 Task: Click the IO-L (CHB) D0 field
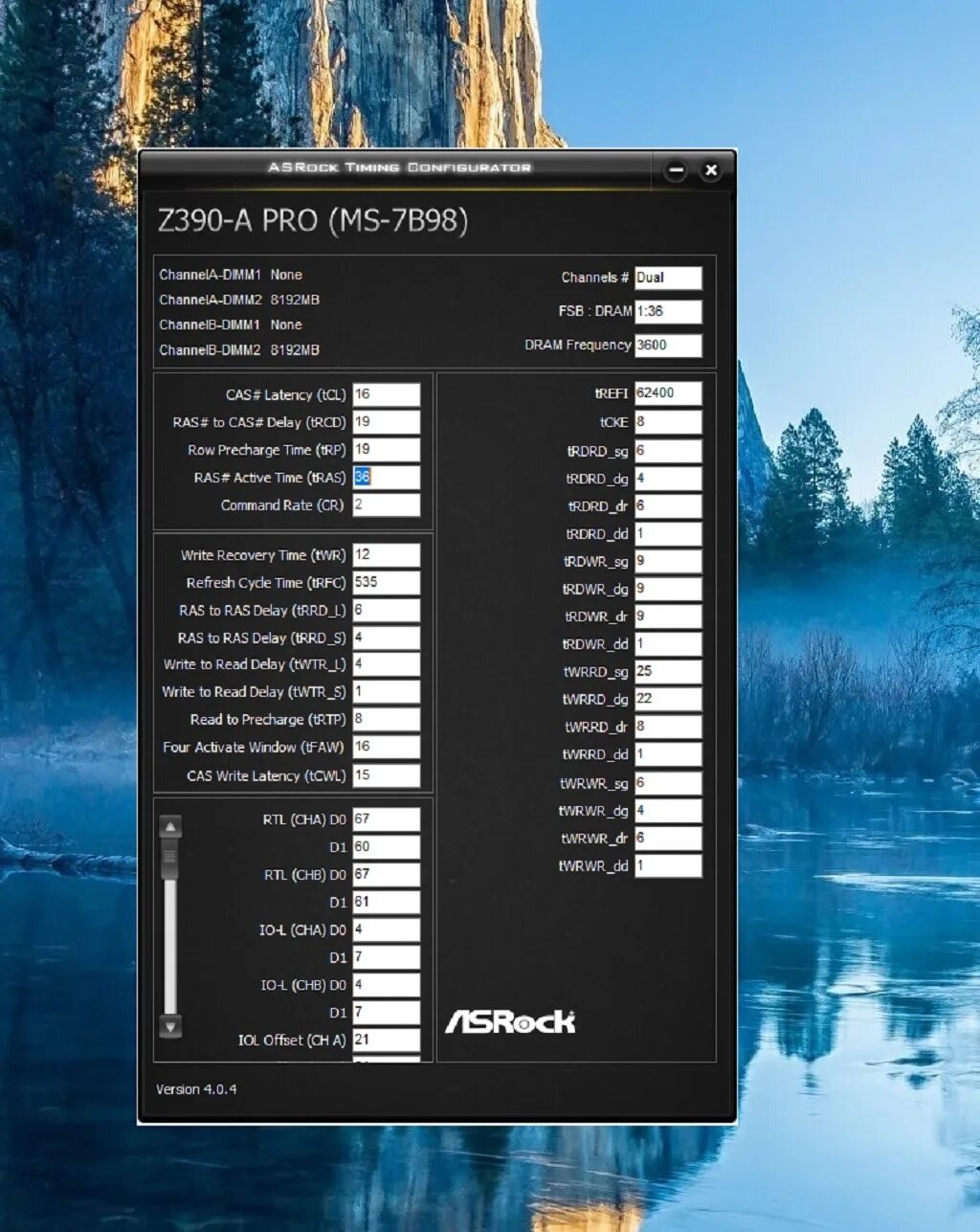click(387, 985)
